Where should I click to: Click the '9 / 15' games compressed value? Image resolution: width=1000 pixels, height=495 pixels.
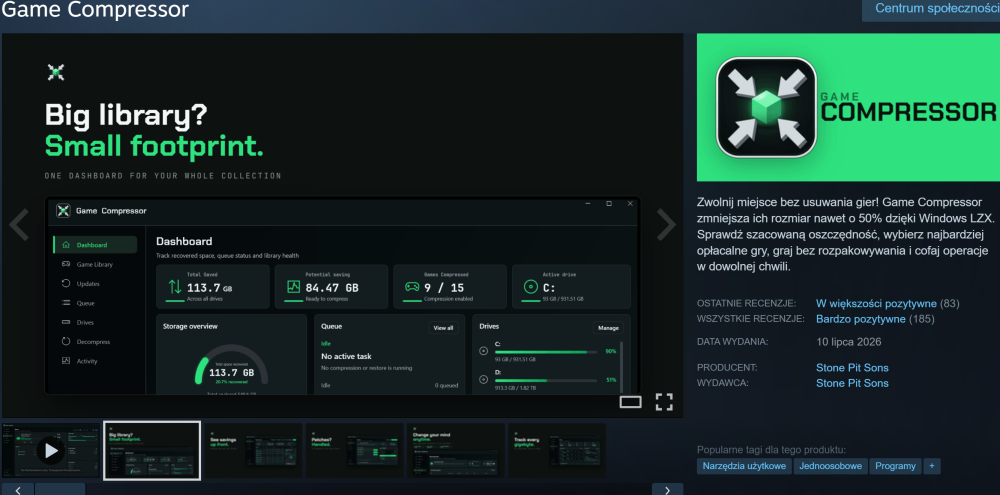445,288
